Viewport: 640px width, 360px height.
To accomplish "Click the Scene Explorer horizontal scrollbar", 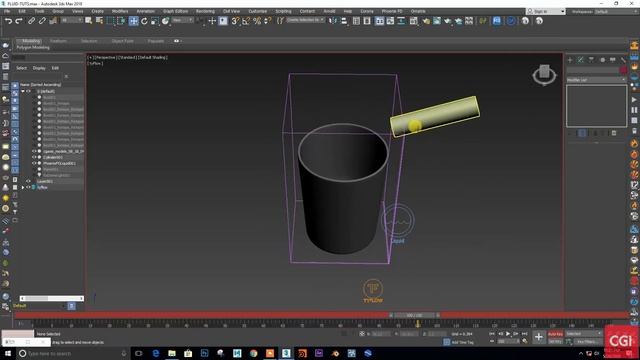I will click(52, 298).
